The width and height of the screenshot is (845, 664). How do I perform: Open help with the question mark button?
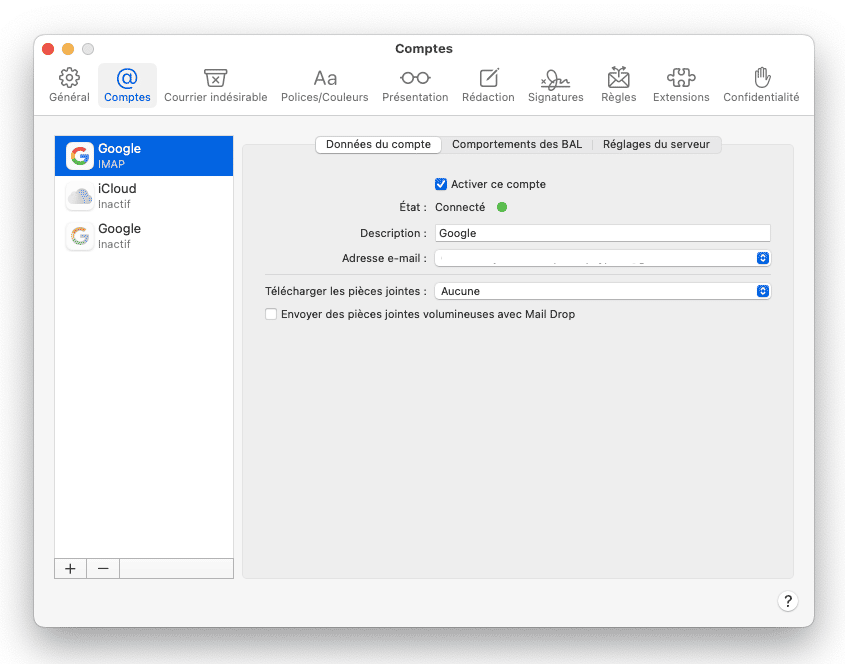coord(788,601)
